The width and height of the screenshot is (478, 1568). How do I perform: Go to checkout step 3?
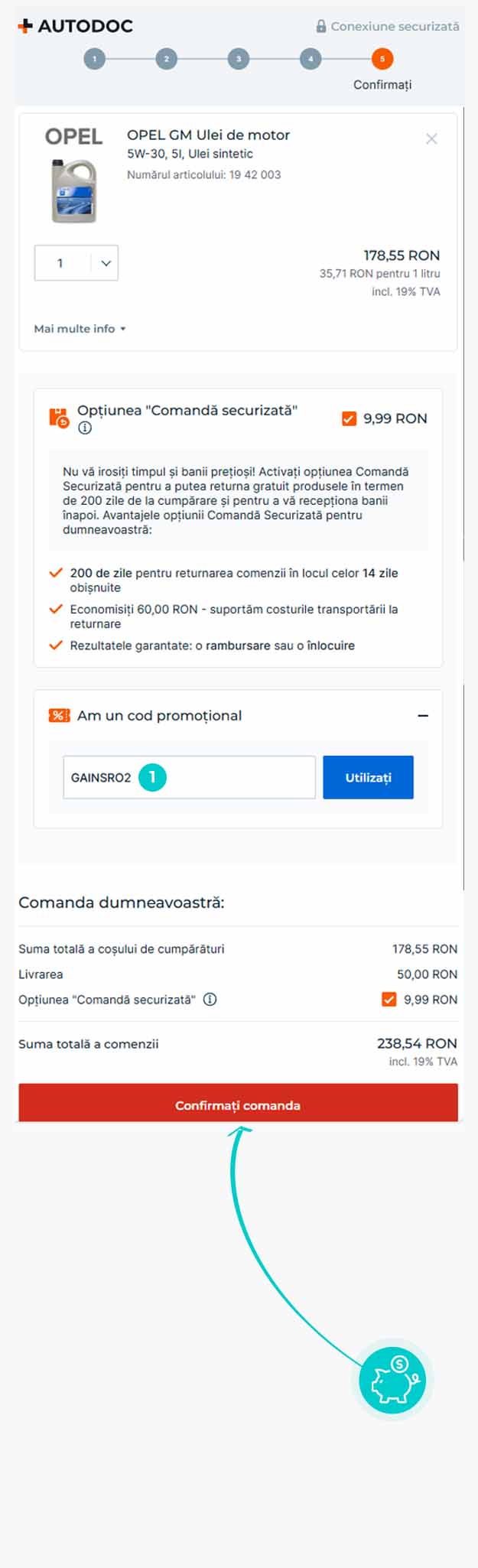pos(239,59)
